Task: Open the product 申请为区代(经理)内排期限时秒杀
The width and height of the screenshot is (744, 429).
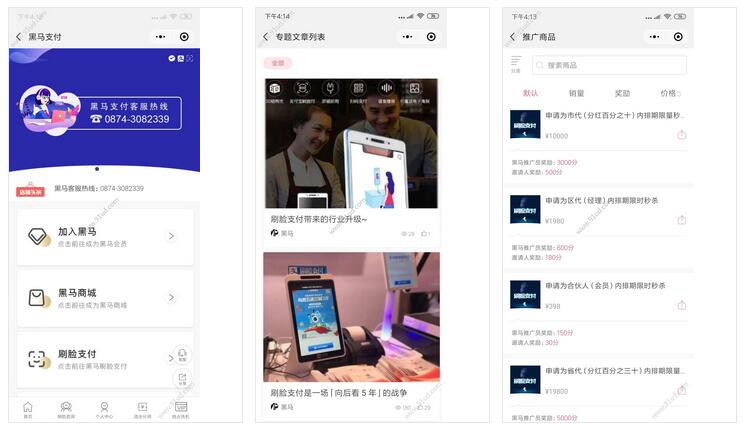Action: tap(602, 200)
